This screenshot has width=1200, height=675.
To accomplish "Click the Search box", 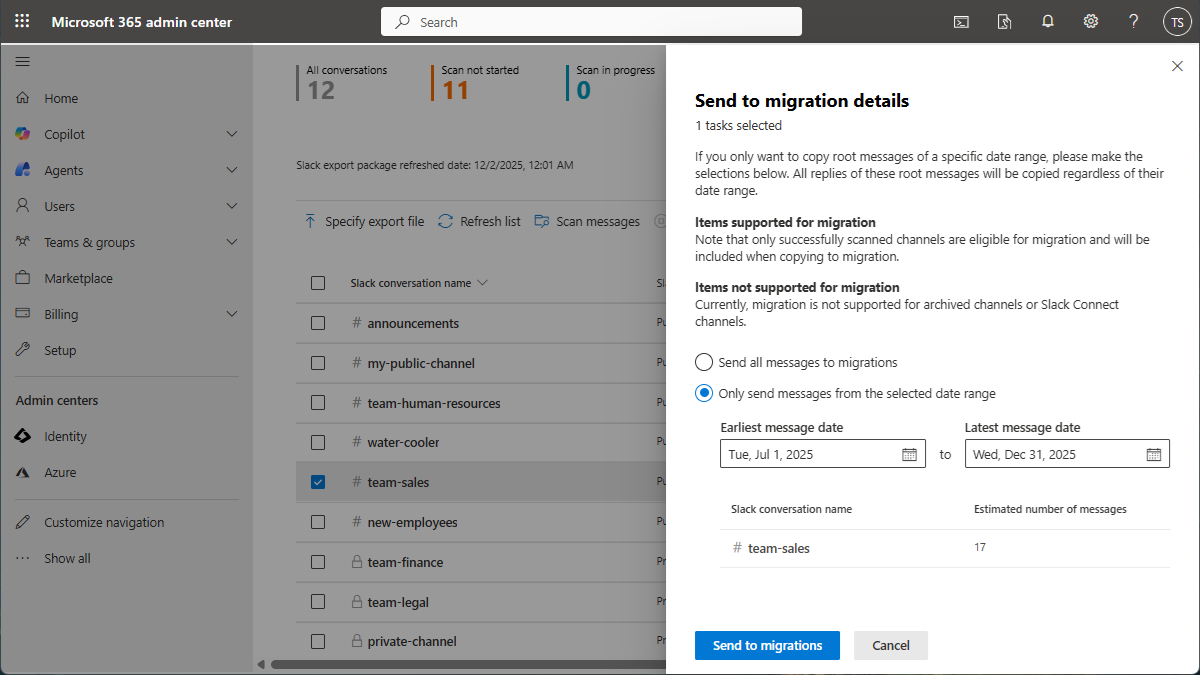I will (x=591, y=21).
